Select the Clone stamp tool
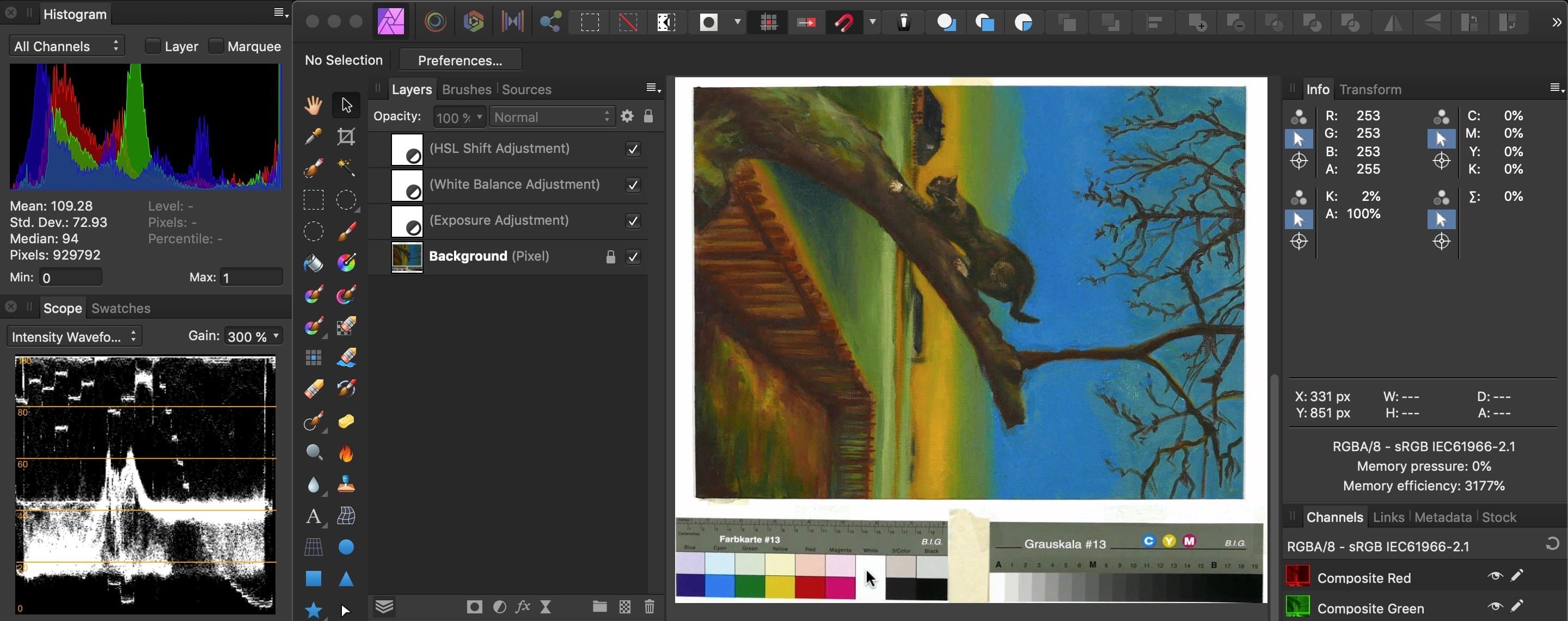The image size is (1568, 621). pyautogui.click(x=346, y=484)
